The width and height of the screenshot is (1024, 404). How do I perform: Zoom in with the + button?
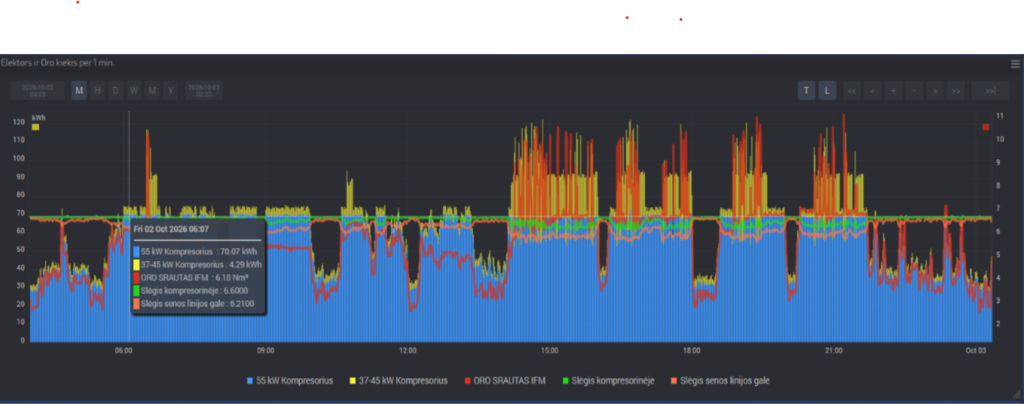tap(893, 91)
